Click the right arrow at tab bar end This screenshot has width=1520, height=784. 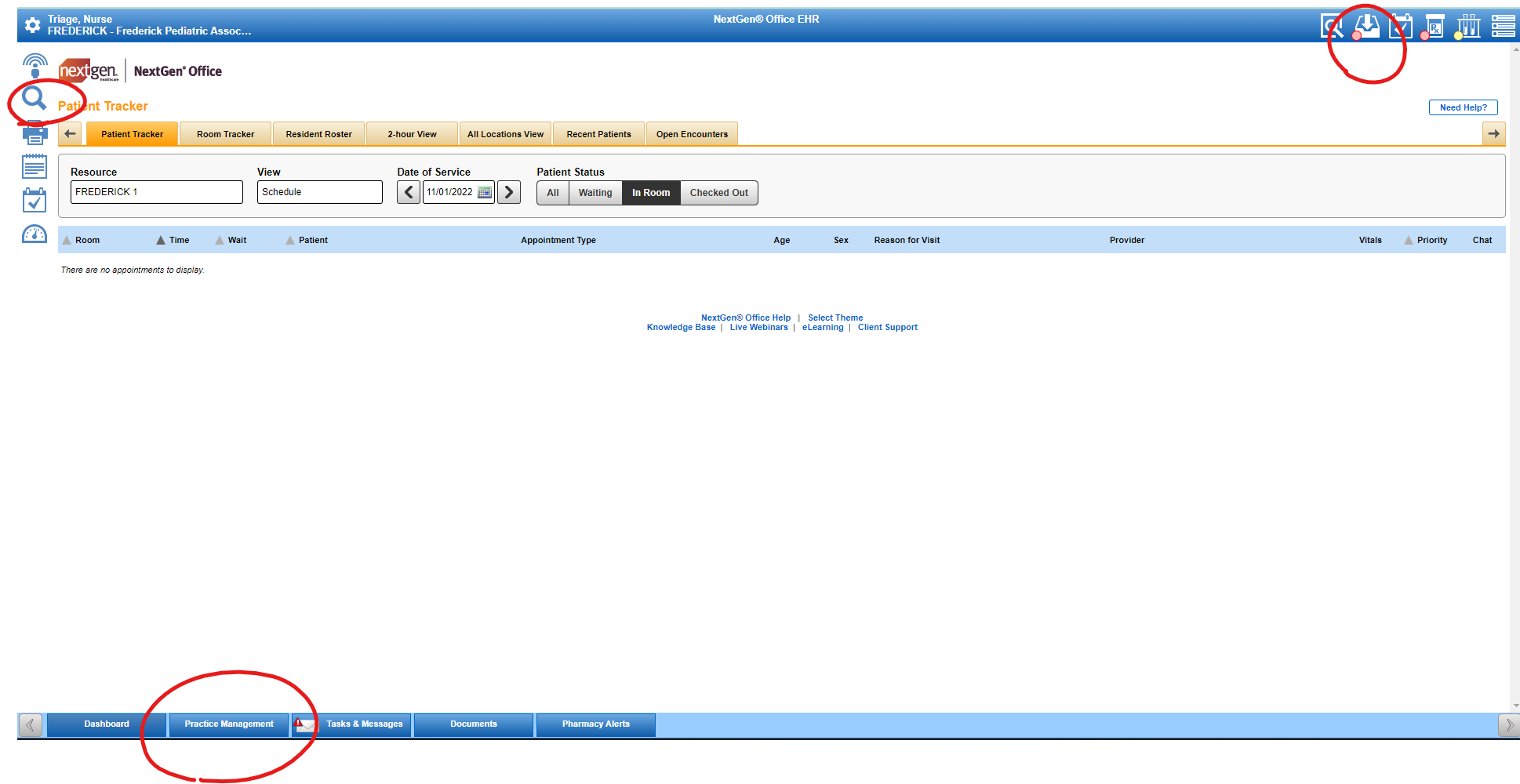1494,134
